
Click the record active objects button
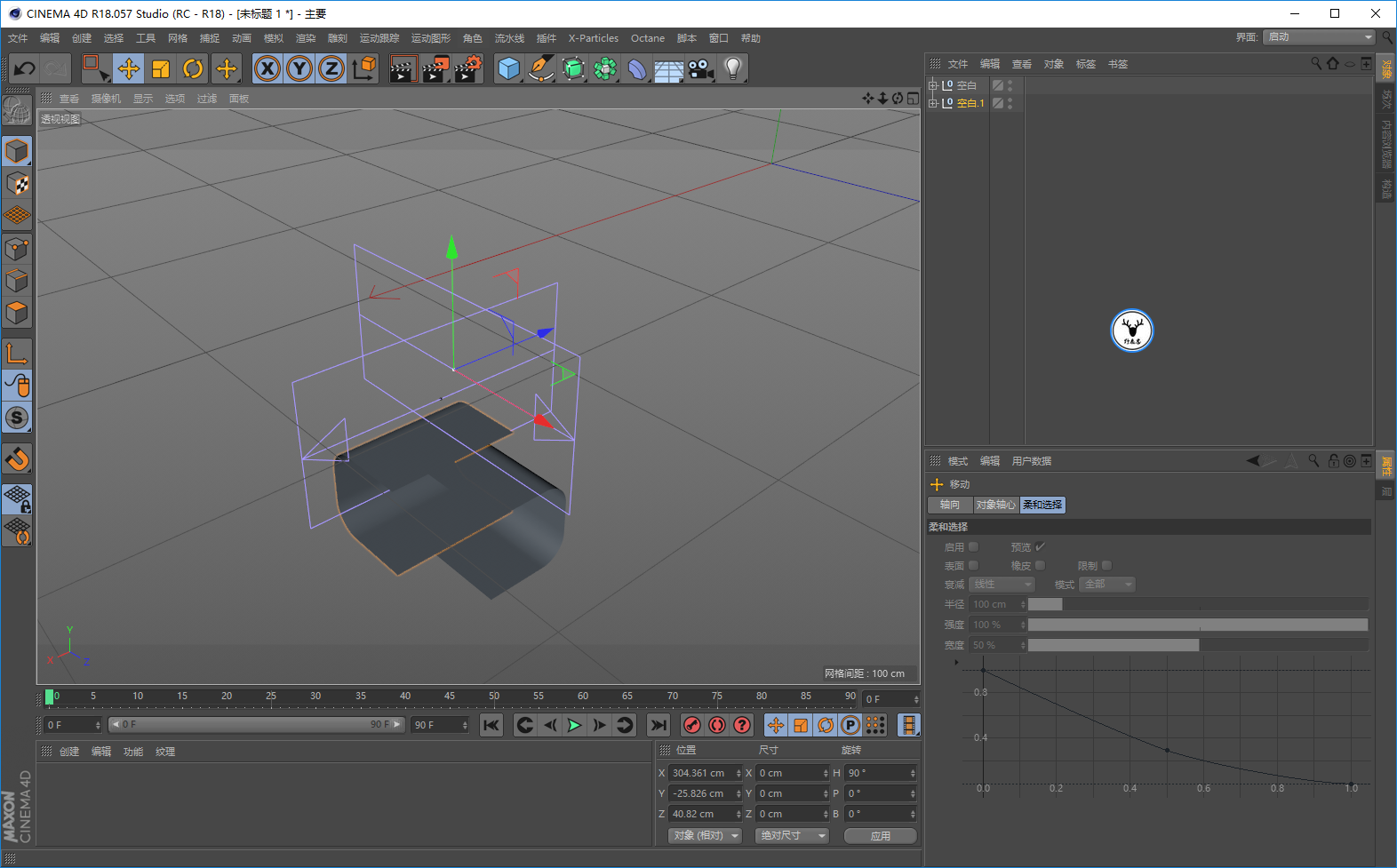click(x=692, y=726)
